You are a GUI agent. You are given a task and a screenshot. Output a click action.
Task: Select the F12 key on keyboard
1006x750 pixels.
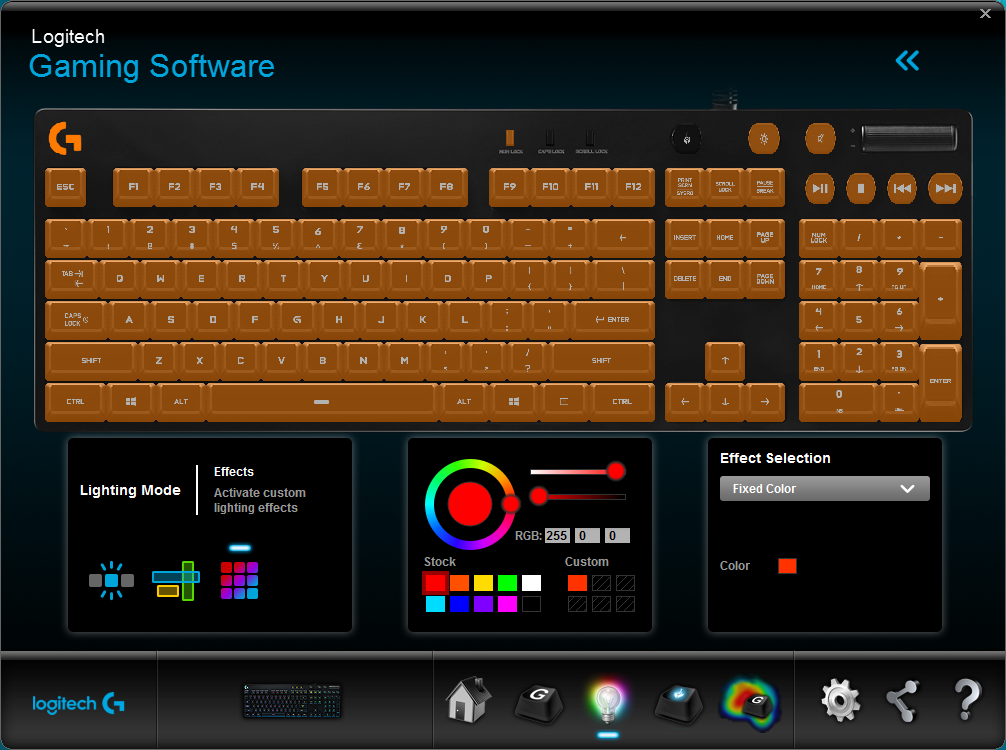[x=633, y=187]
